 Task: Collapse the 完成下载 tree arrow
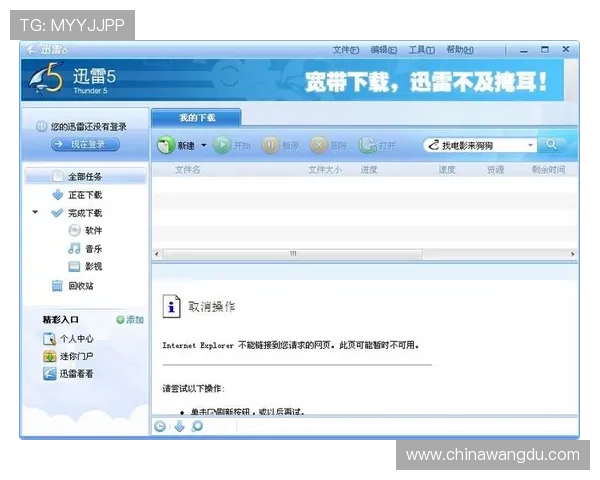click(35, 212)
